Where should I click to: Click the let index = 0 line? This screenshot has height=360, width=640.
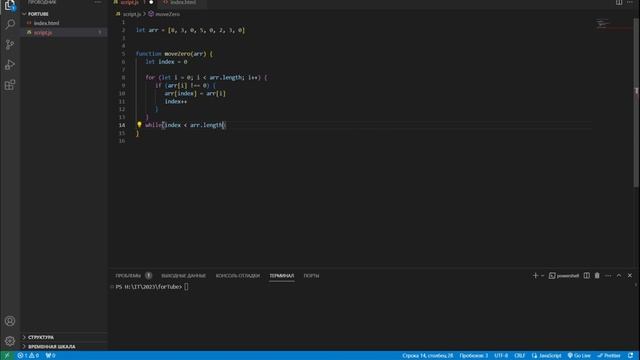[x=166, y=62]
